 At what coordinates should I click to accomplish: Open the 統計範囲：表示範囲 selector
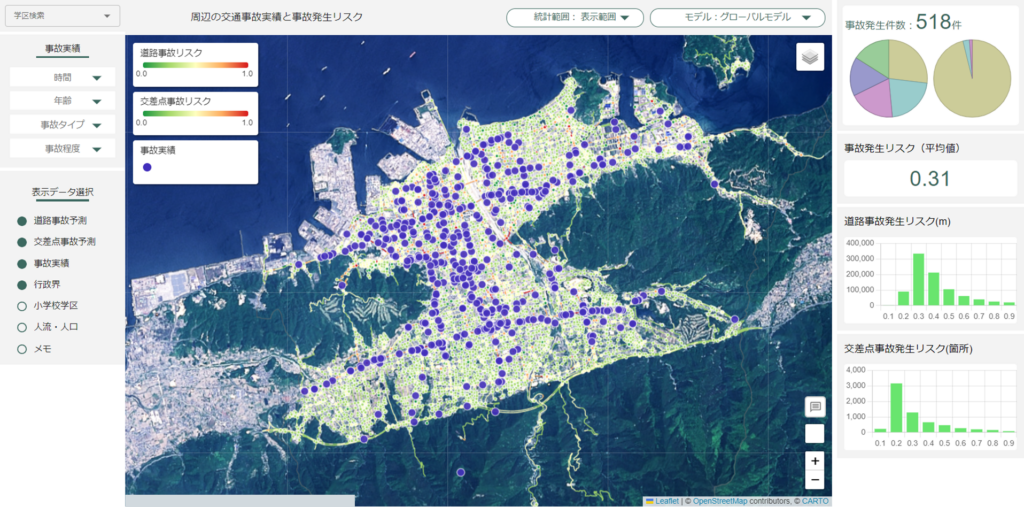(x=575, y=18)
